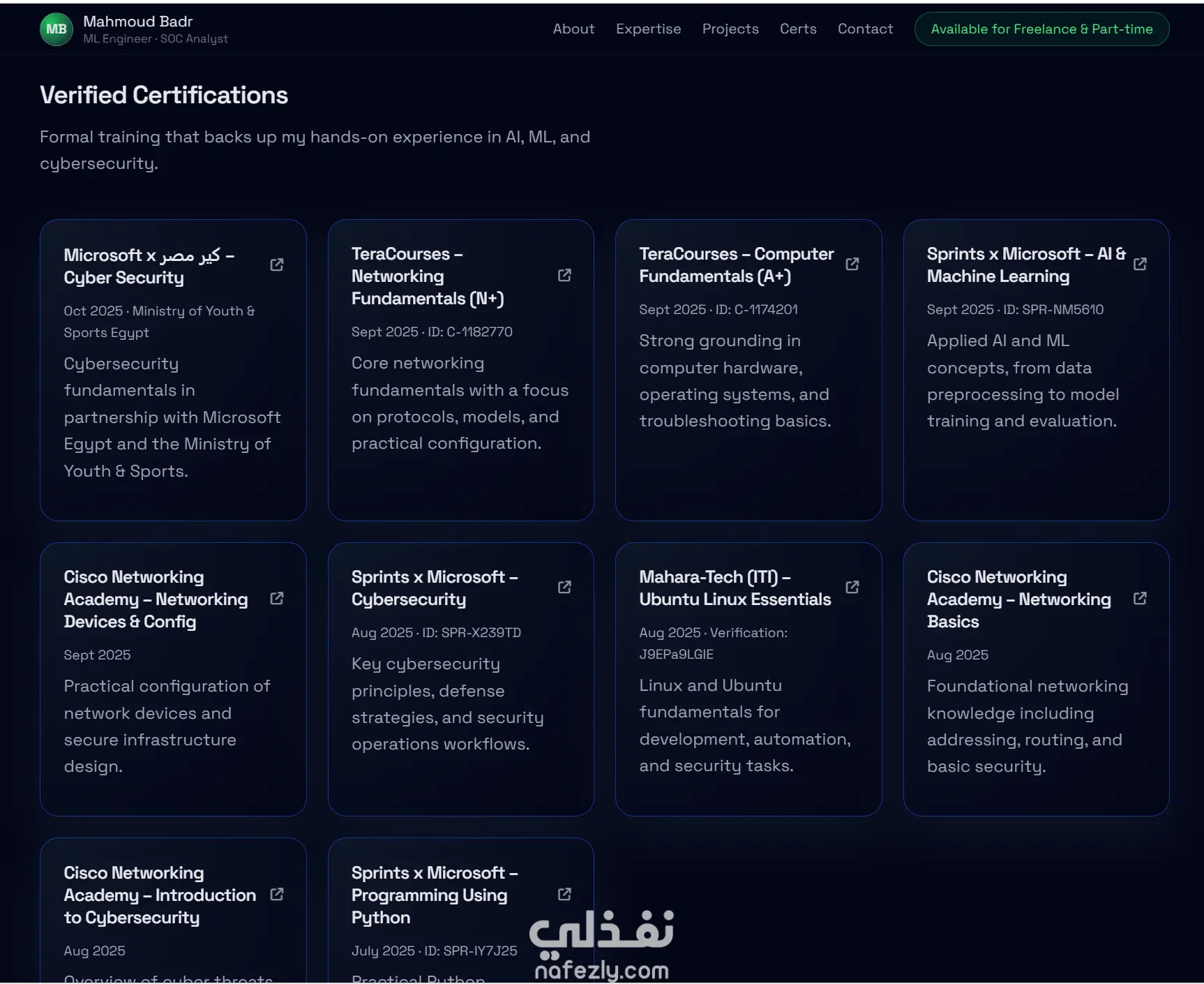
Task: Open Cisco Introduction to Cybersecurity title
Action: coord(160,895)
